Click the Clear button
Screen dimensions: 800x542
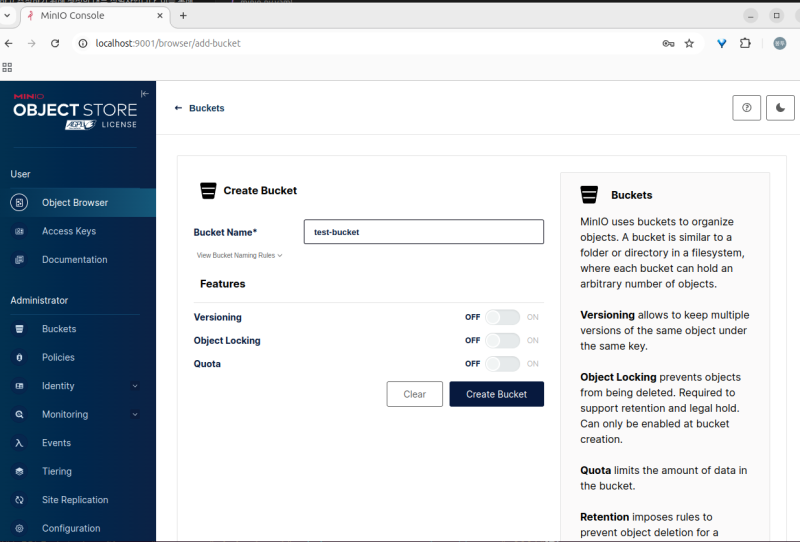tap(414, 394)
